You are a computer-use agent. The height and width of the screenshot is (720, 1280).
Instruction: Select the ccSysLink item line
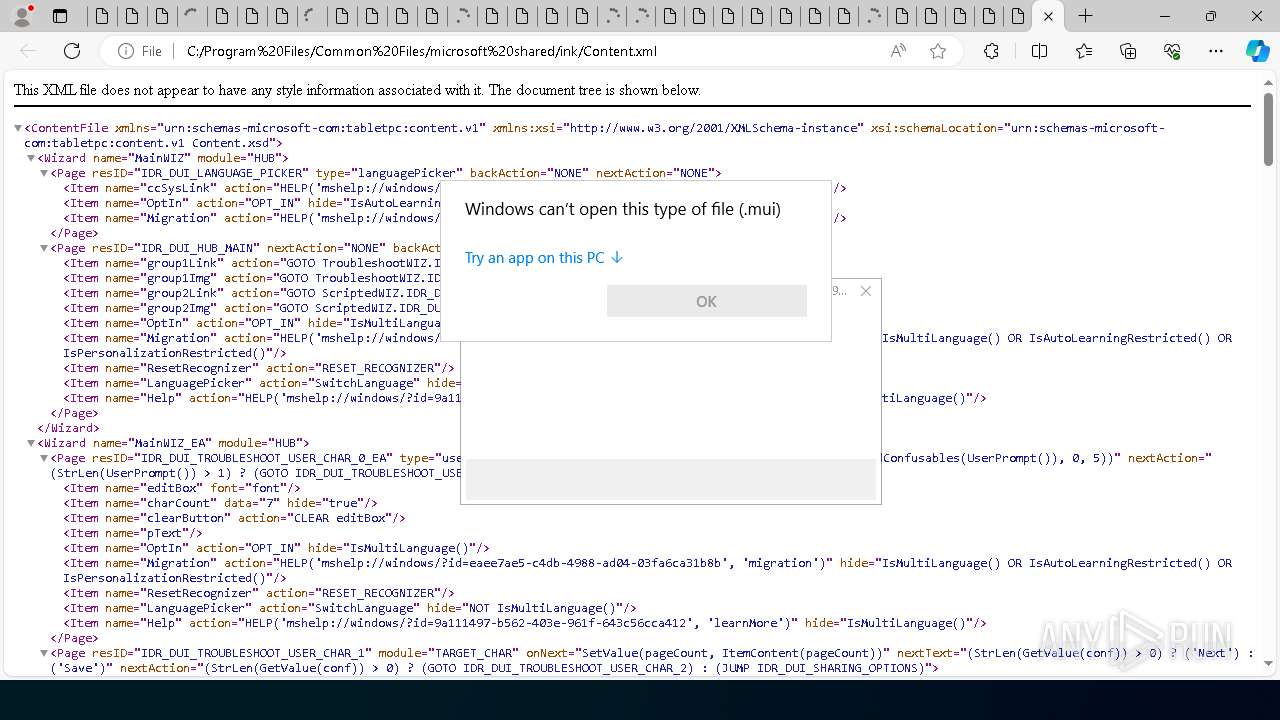click(251, 188)
